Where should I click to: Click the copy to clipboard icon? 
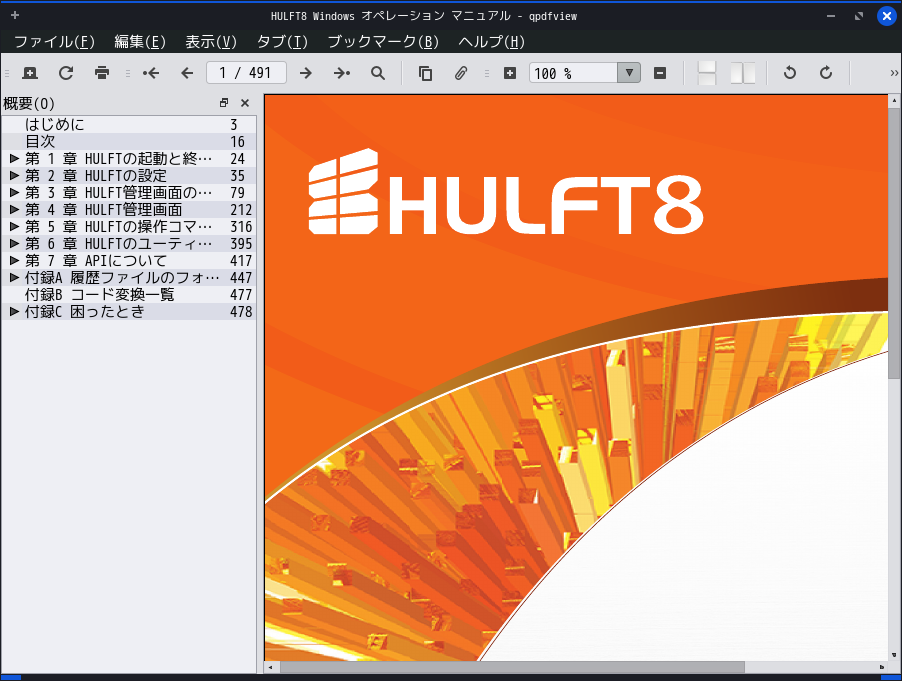coord(425,73)
